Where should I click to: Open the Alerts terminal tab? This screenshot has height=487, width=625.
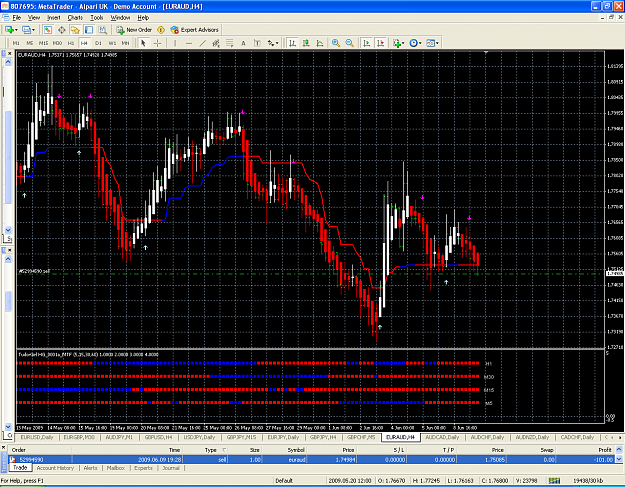[x=90, y=468]
